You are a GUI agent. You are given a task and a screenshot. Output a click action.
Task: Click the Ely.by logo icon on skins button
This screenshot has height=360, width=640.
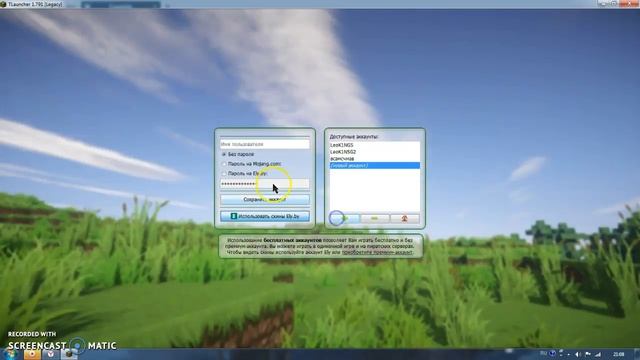click(x=234, y=216)
